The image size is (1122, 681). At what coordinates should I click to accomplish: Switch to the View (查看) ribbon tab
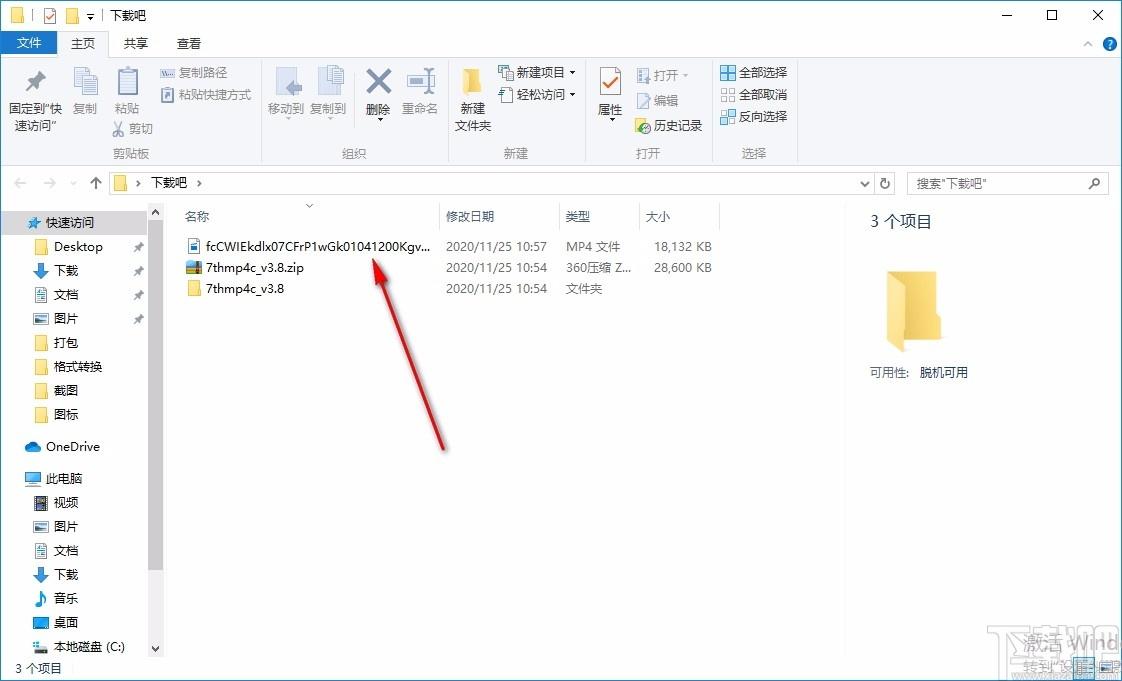(x=188, y=43)
